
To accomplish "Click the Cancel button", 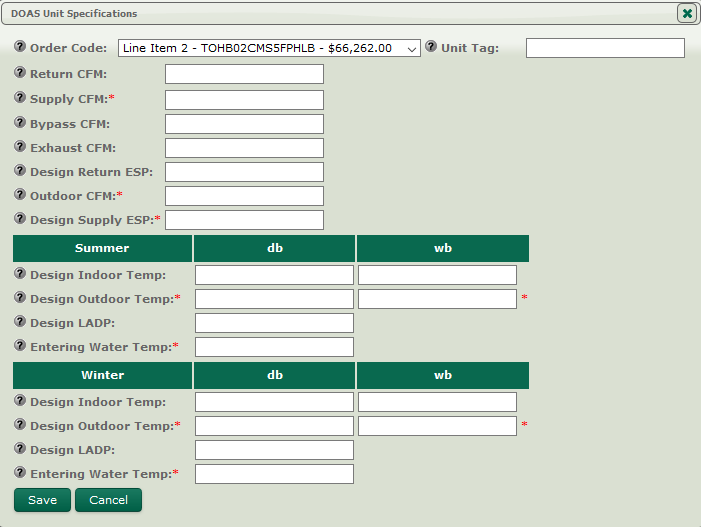I will point(108,500).
